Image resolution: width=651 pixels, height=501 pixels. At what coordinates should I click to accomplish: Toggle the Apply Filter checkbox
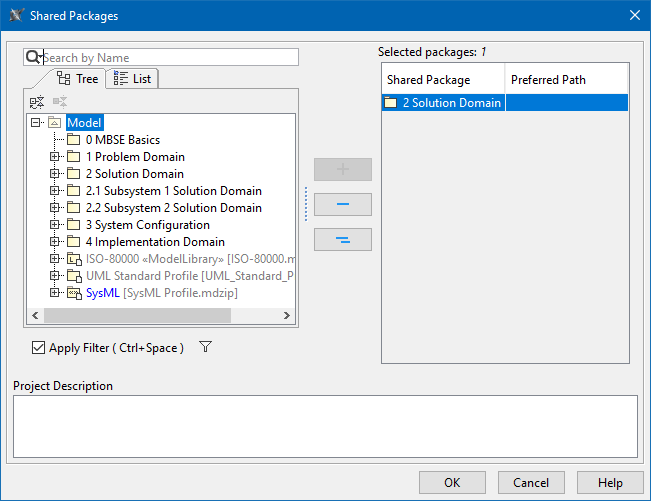tap(39, 348)
